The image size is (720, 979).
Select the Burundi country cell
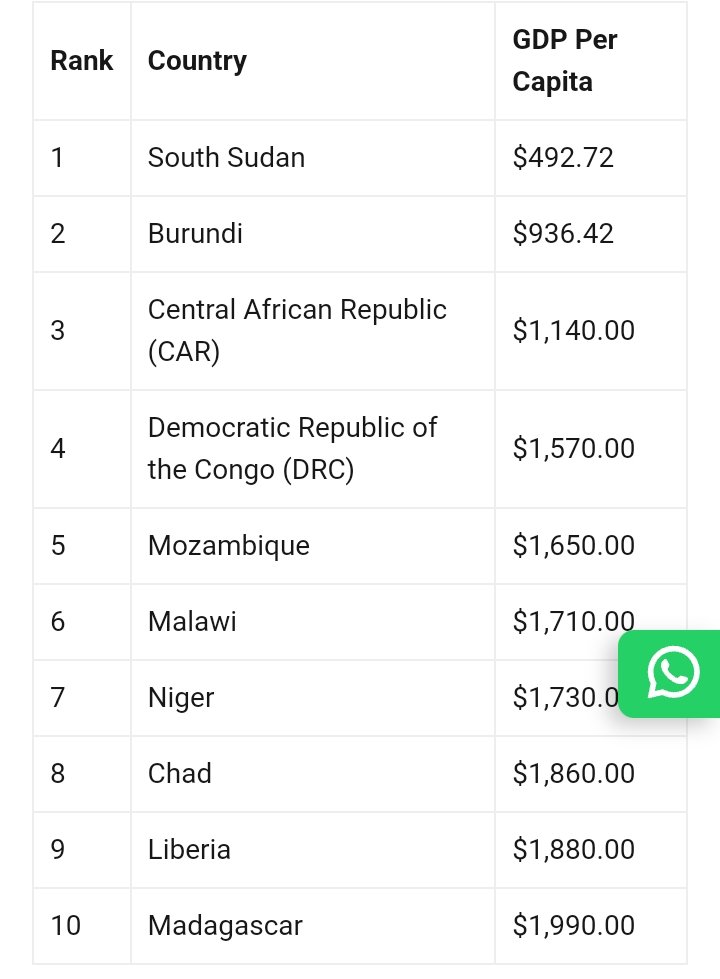(313, 234)
